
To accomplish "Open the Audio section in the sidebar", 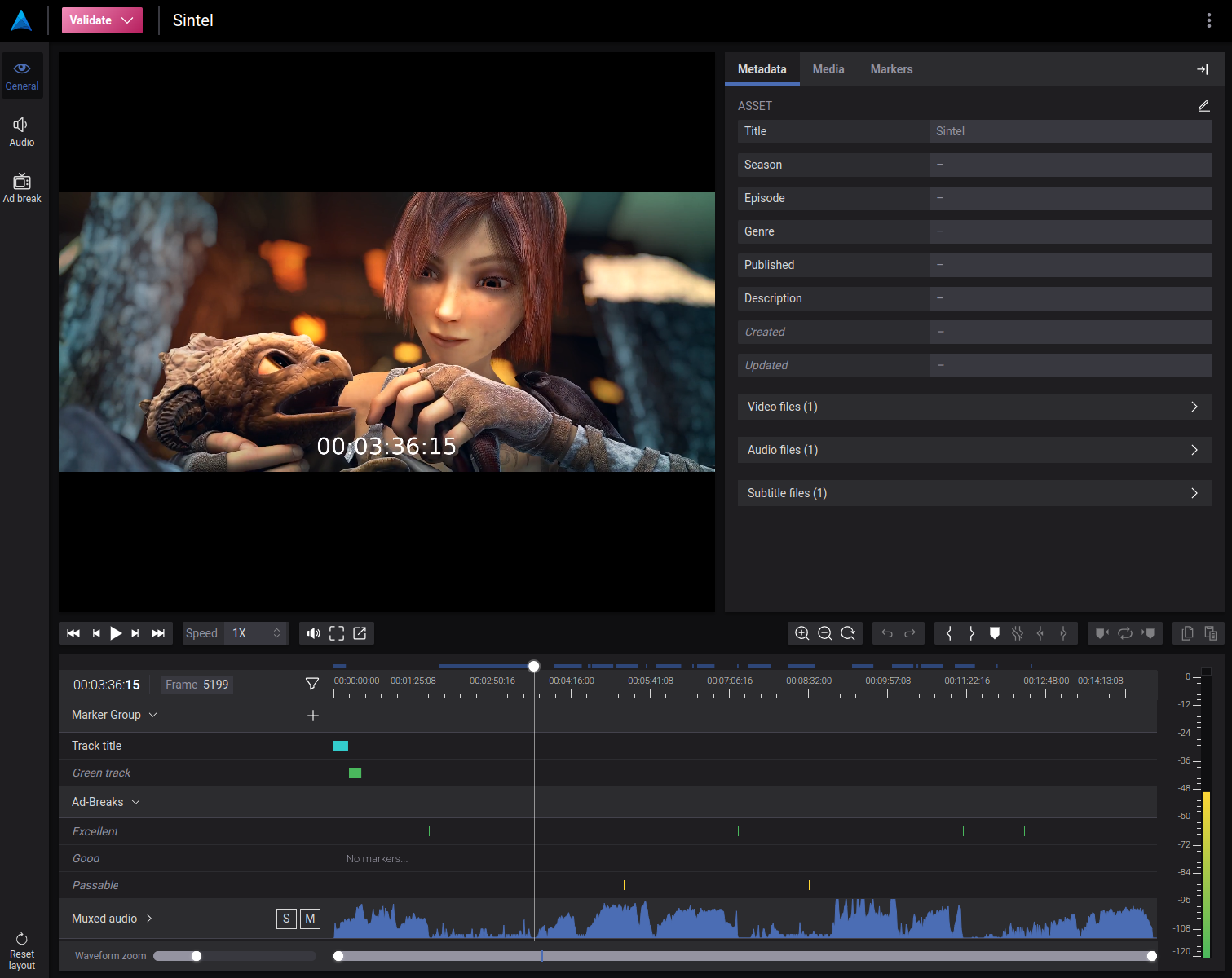I will tap(22, 132).
